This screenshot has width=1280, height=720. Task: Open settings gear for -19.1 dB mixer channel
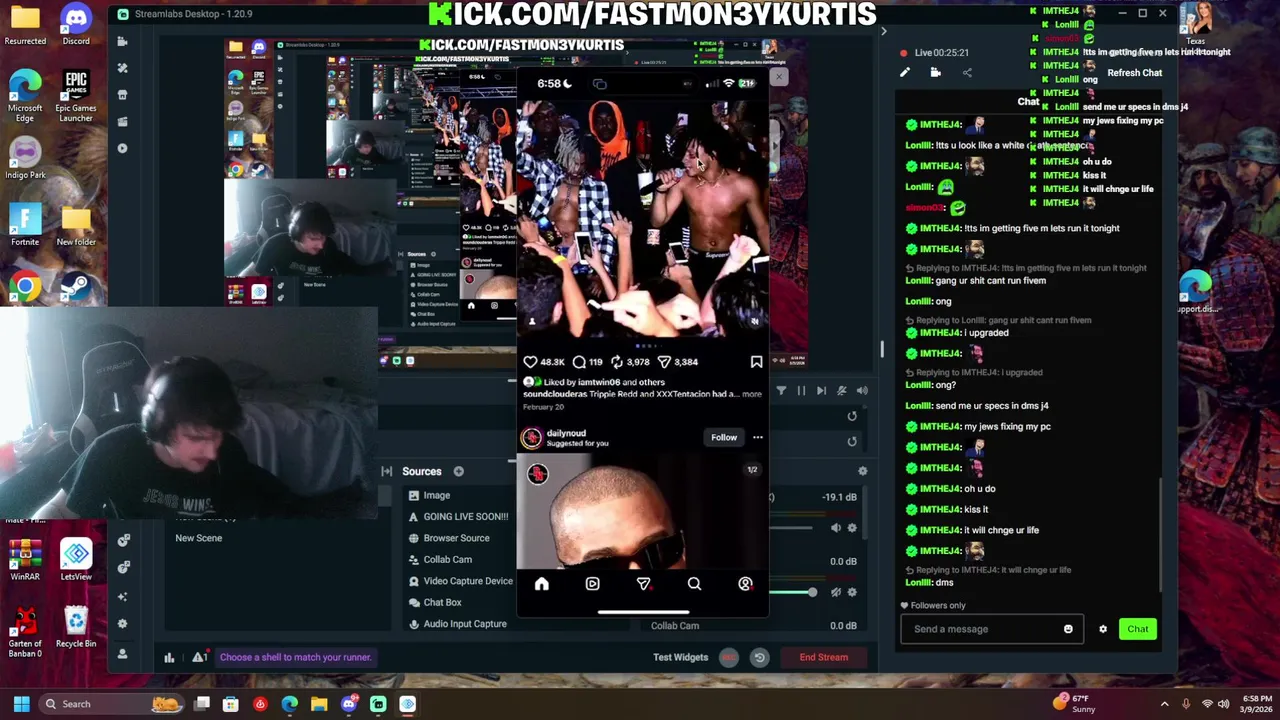(x=852, y=528)
